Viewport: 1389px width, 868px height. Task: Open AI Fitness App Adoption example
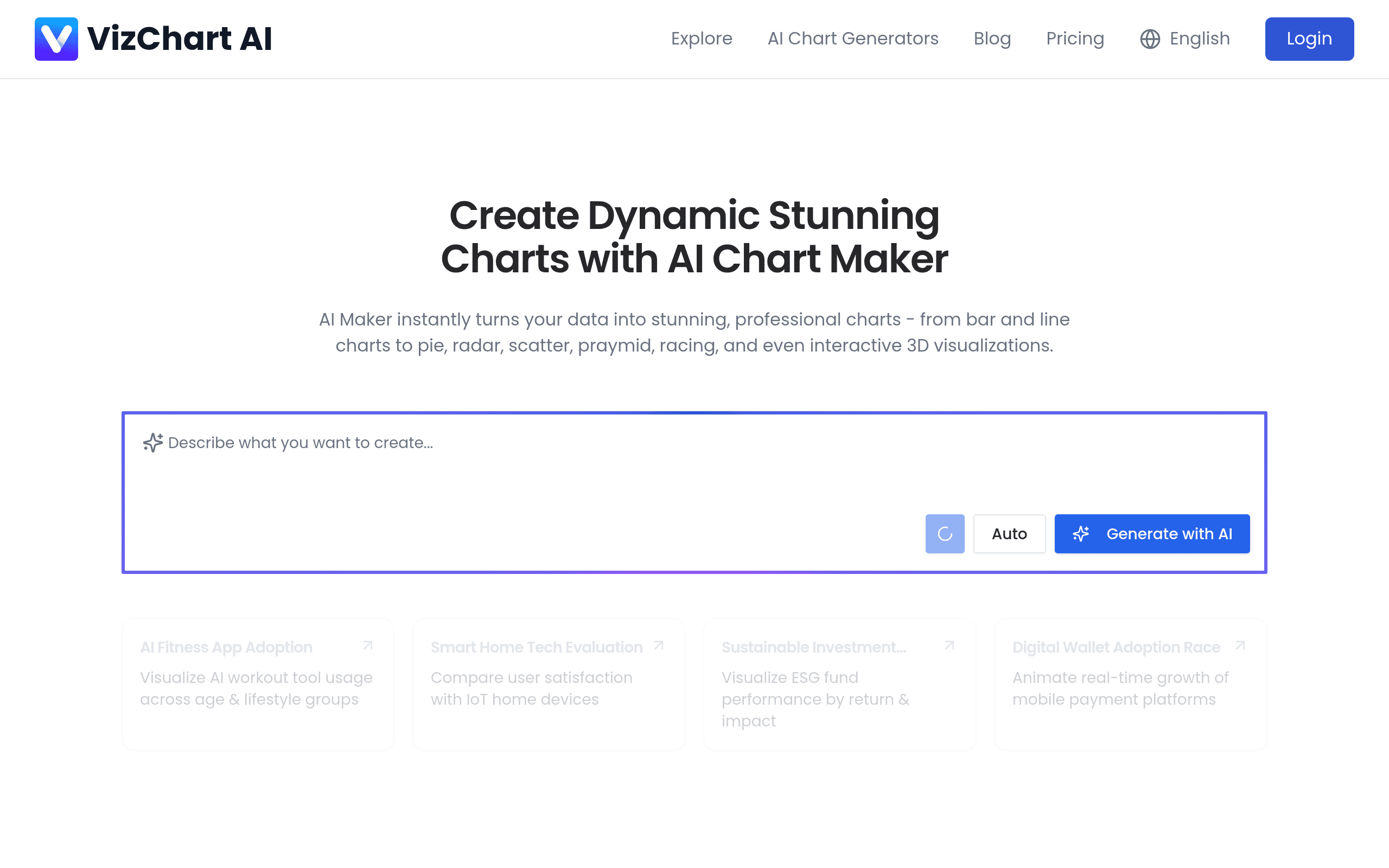(258, 684)
